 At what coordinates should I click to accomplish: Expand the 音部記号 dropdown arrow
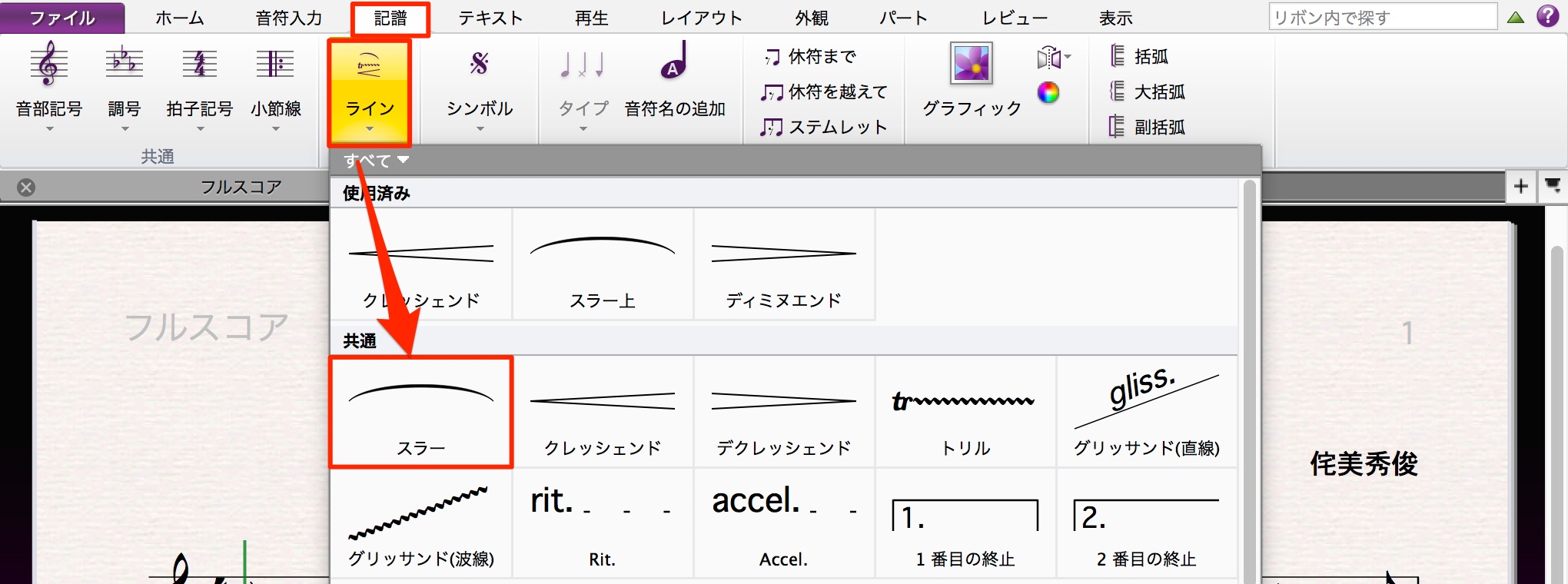[49, 129]
